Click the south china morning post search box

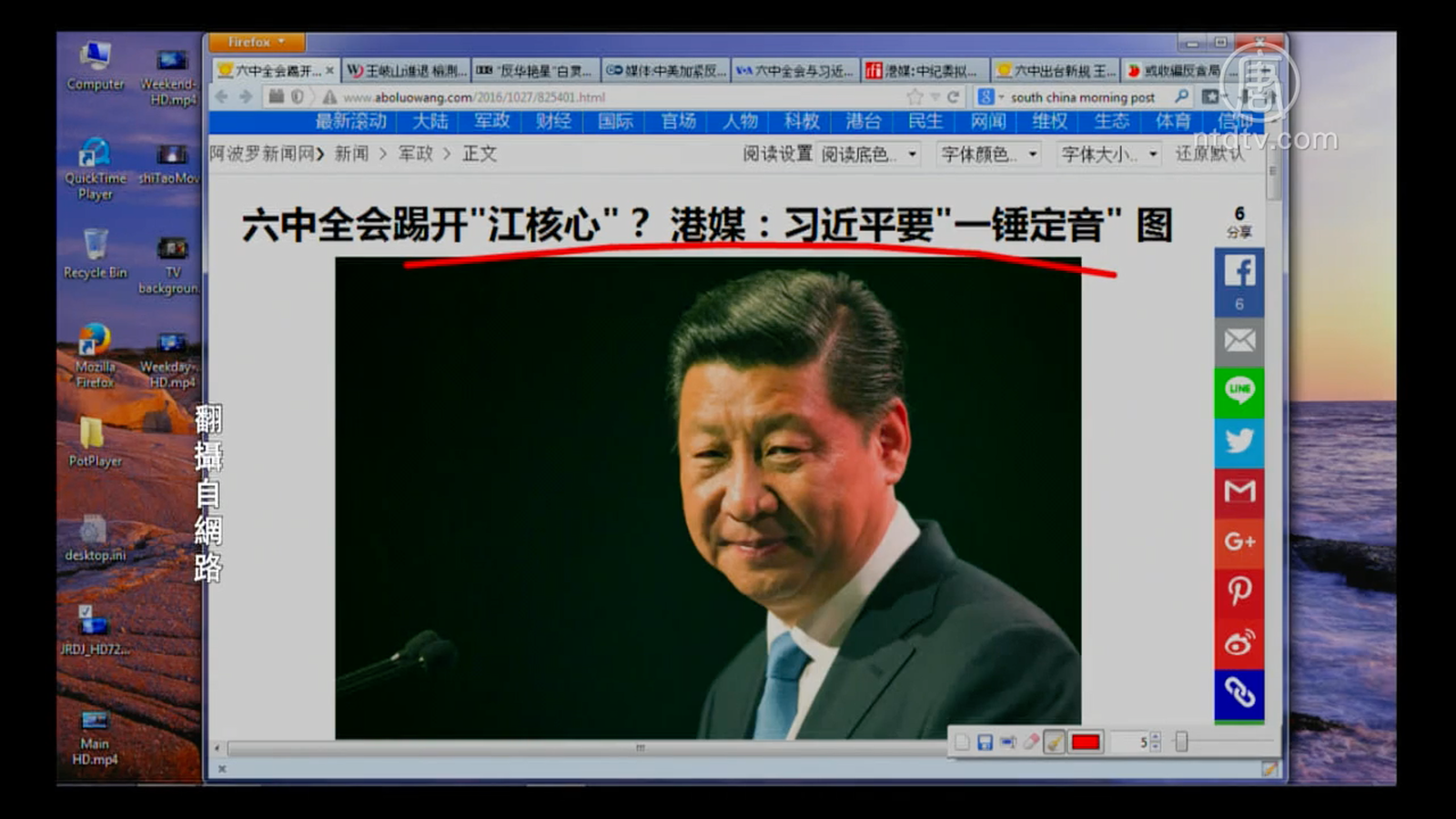coord(1083,97)
